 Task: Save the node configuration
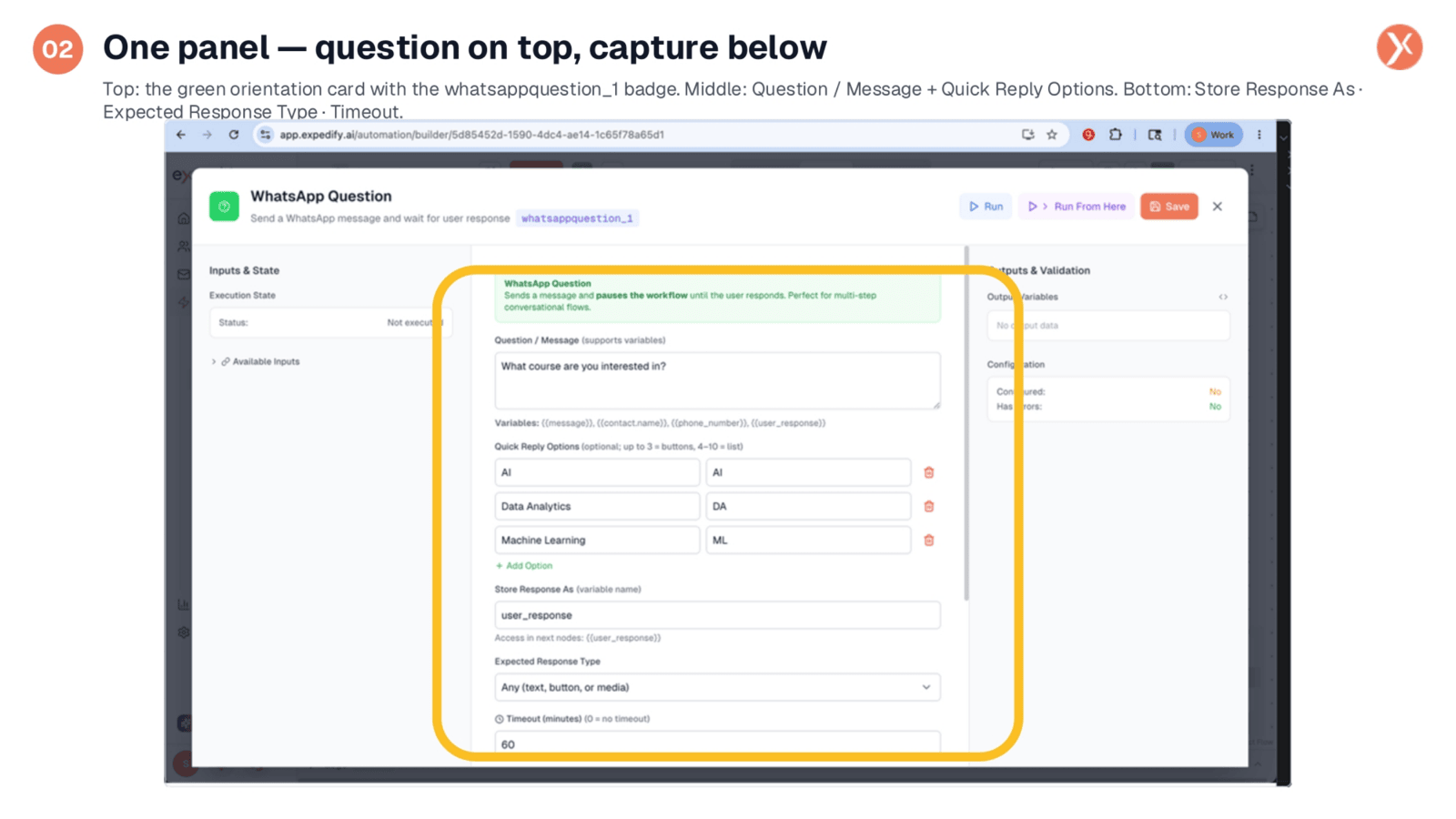[x=1169, y=207]
